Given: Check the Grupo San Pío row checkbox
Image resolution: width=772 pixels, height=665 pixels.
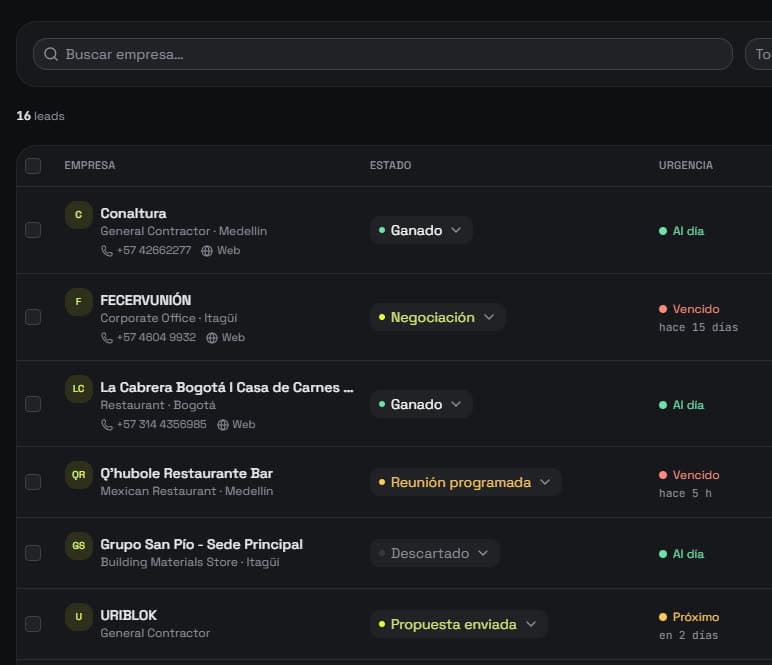Looking at the screenshot, I should point(33,553).
